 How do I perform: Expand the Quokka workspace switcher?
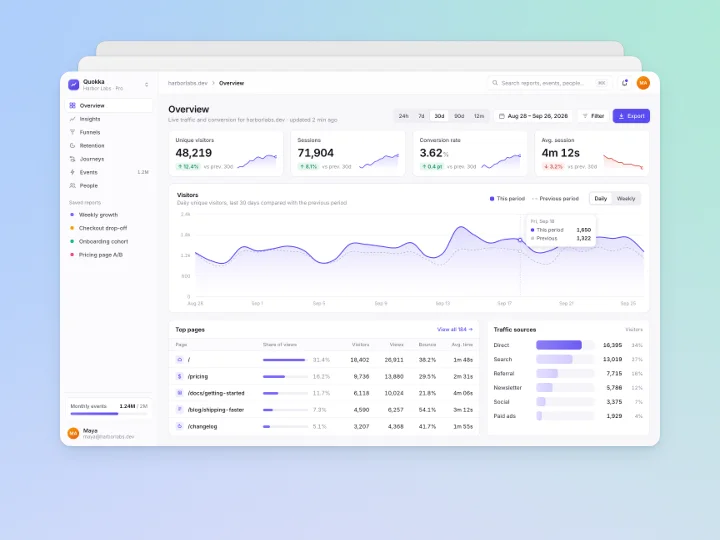146,84
